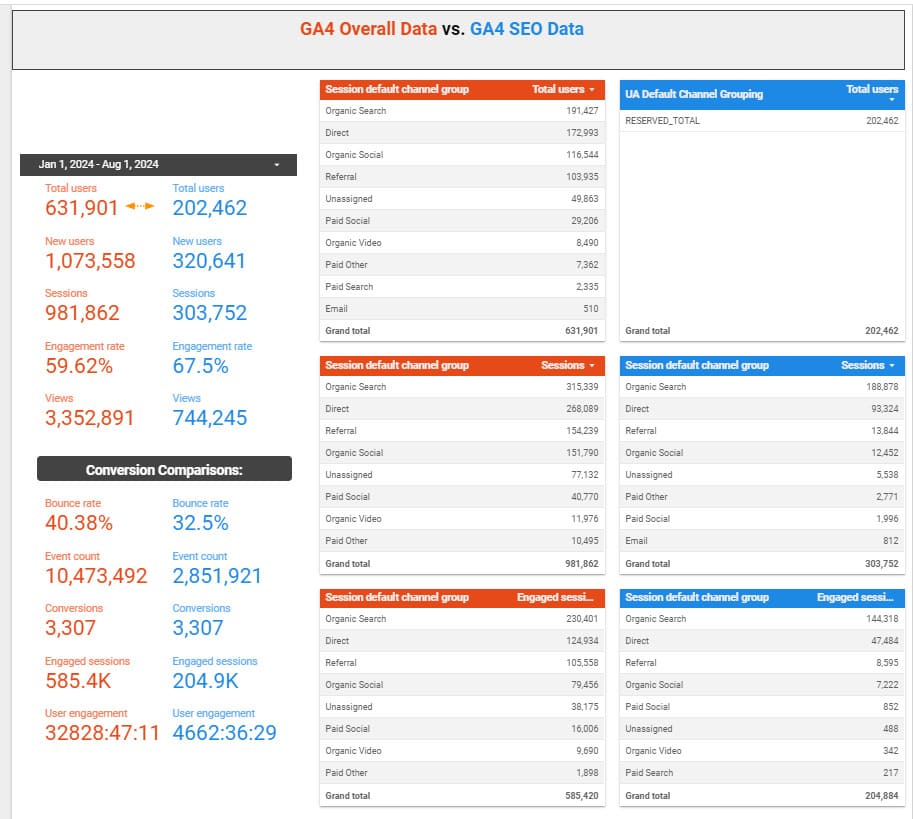The width and height of the screenshot is (913, 819).
Task: Click the Organic Search total users cell 191,427
Action: tap(582, 111)
